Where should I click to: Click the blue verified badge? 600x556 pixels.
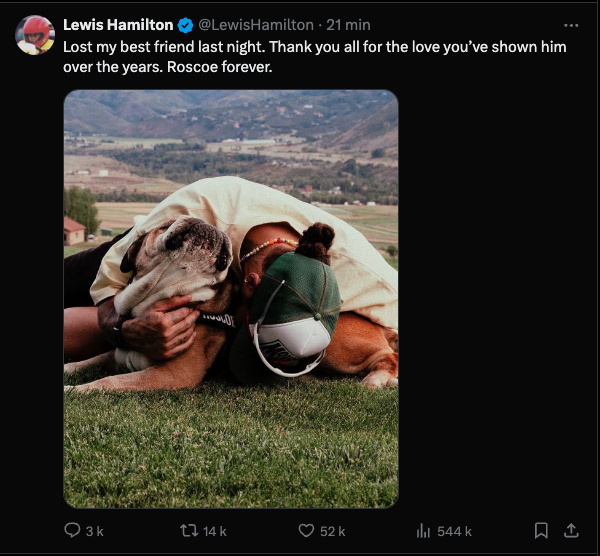[185, 25]
